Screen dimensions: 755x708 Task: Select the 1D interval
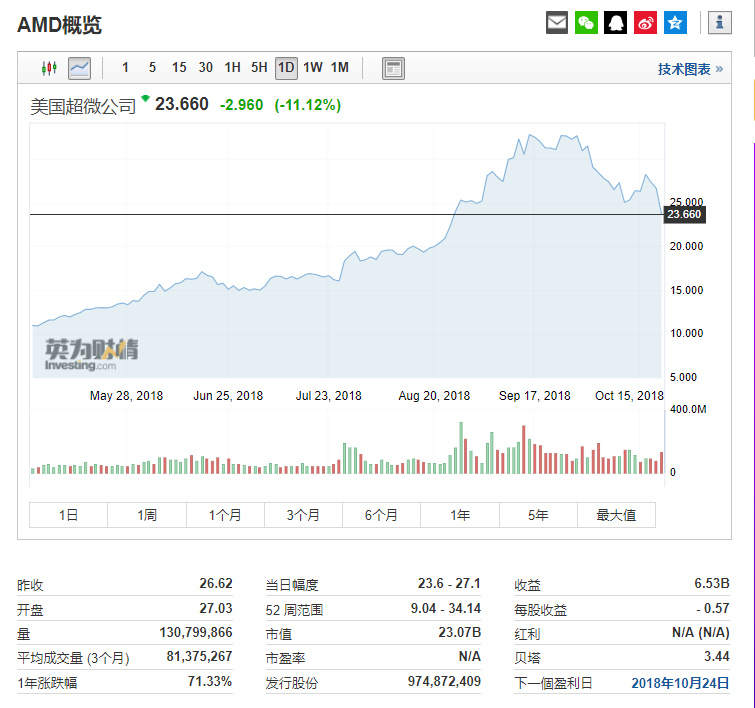(286, 68)
